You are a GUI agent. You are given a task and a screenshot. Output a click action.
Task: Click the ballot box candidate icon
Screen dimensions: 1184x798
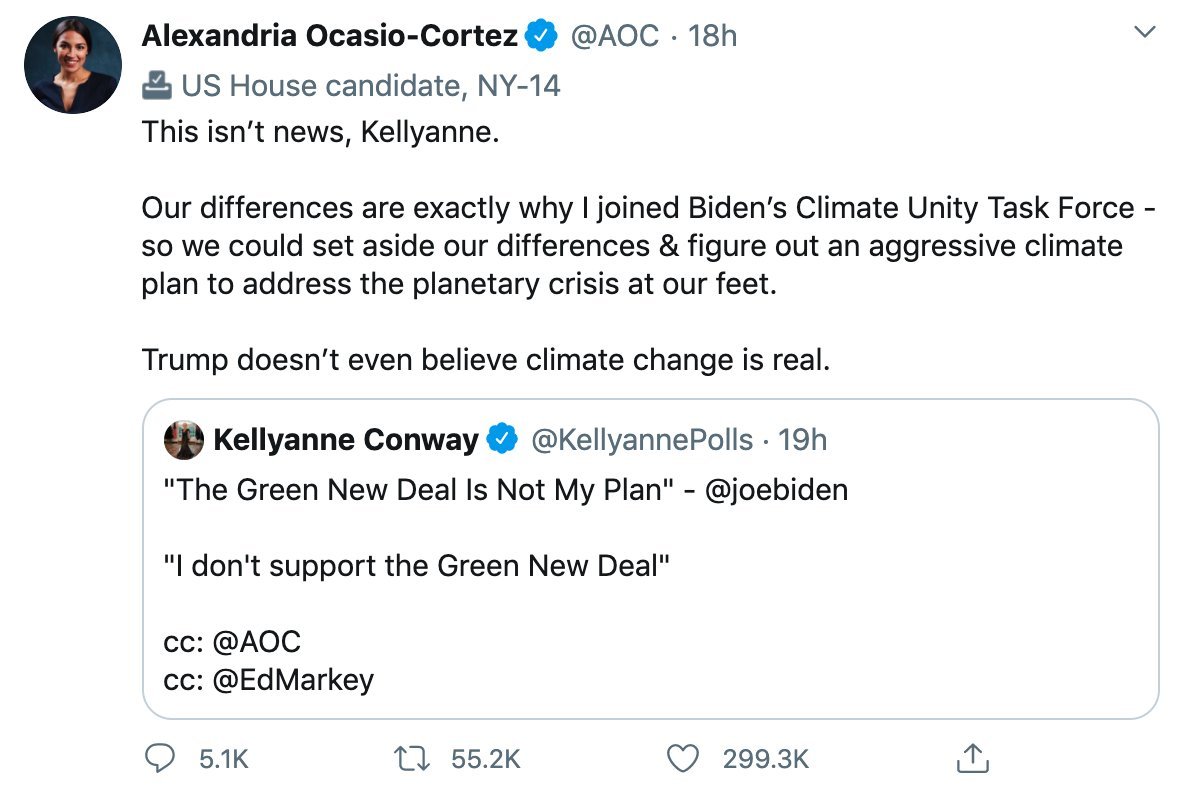pos(156,86)
